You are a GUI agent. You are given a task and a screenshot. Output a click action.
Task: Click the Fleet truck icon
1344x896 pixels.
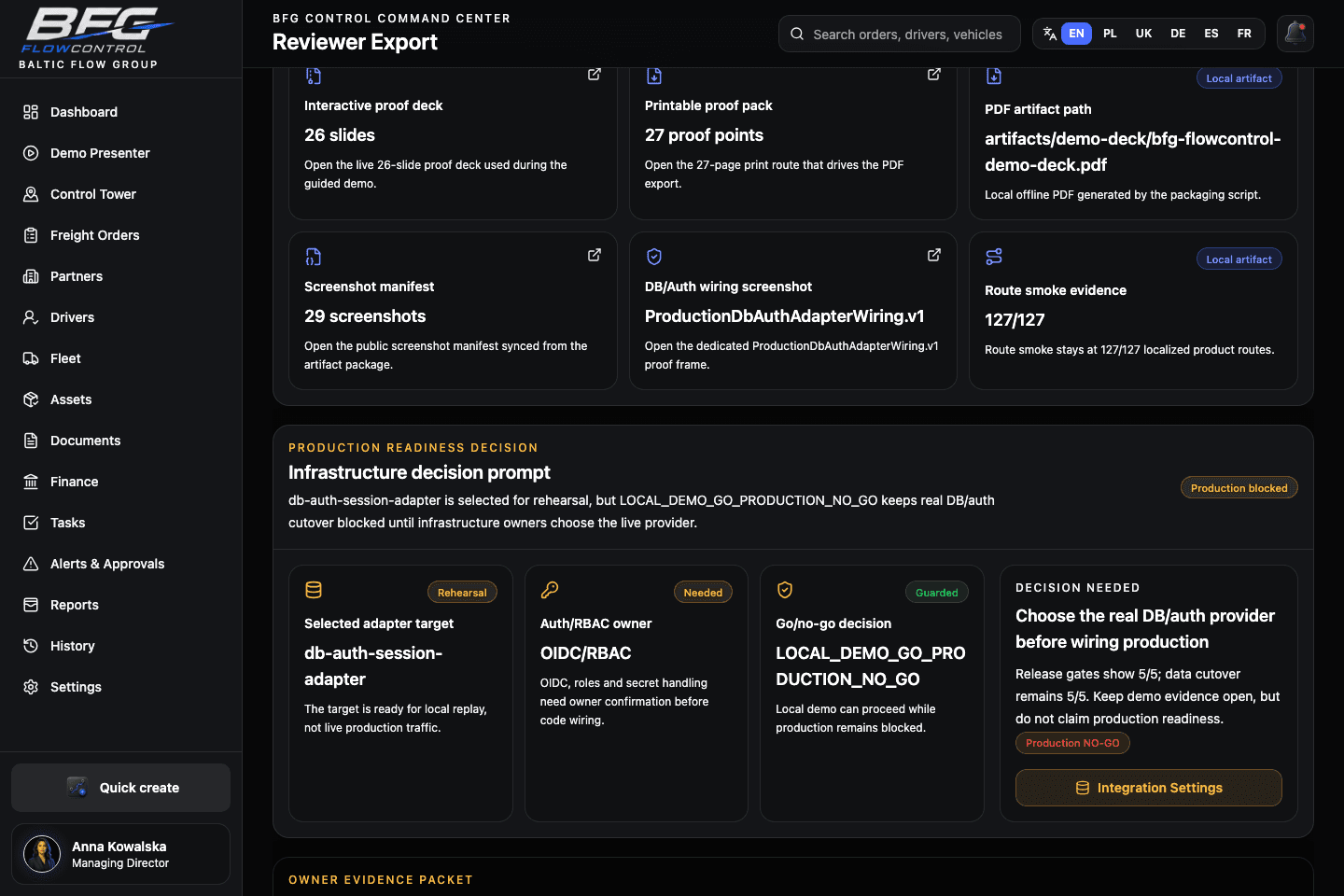tap(31, 358)
